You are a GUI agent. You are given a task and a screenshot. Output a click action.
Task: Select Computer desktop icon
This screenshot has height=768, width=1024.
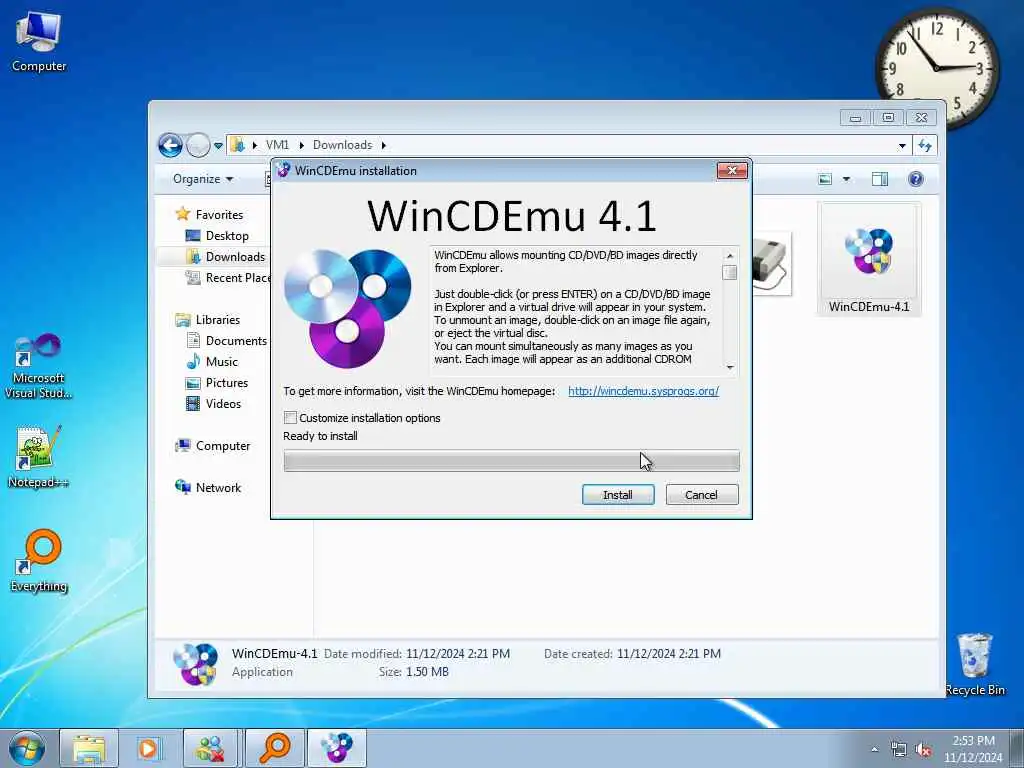tap(39, 42)
